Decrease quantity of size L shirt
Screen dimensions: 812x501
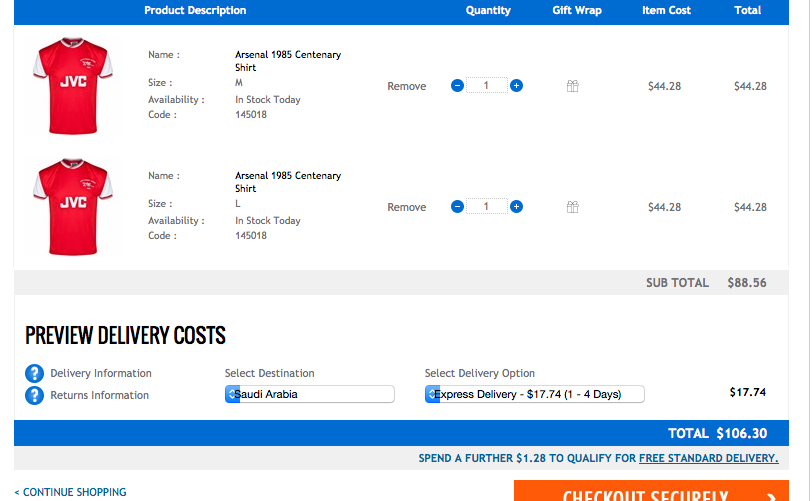click(457, 207)
